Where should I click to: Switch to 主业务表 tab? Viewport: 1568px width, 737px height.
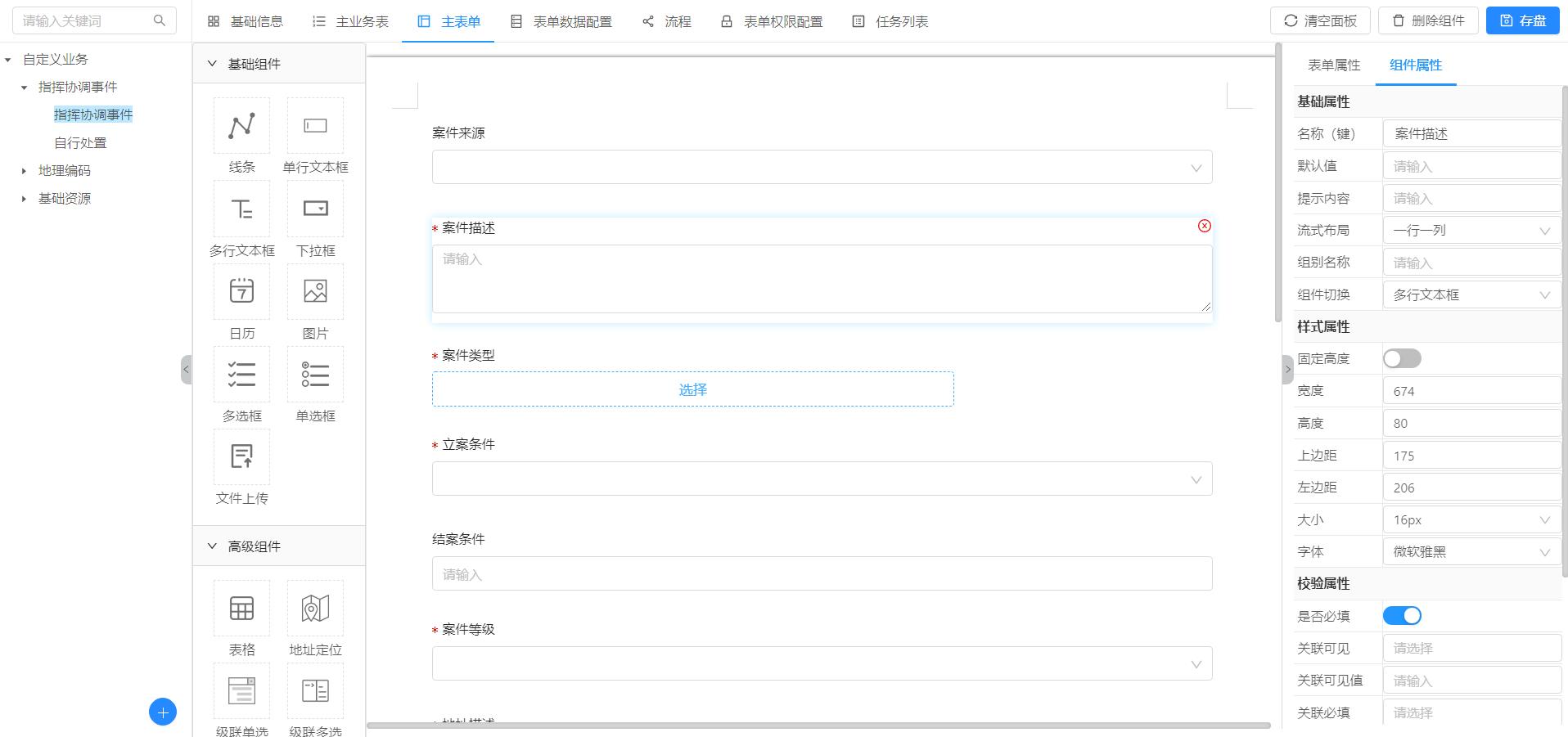tap(350, 21)
